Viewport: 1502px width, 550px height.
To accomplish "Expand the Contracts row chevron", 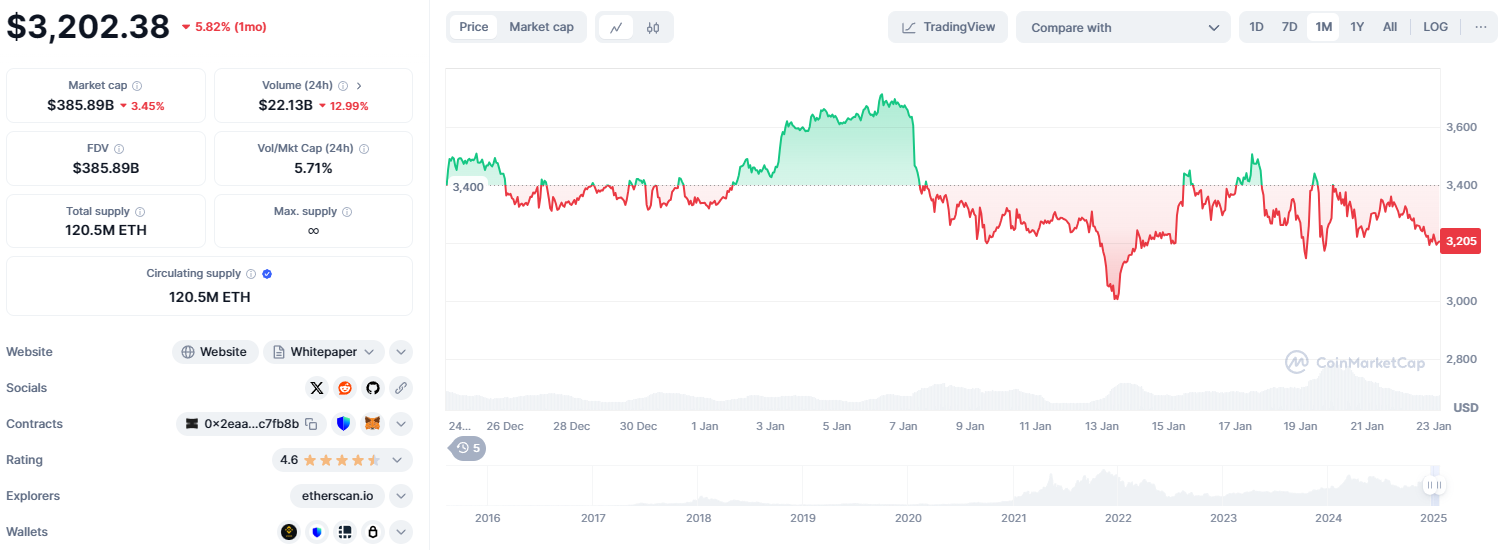I will click(401, 424).
